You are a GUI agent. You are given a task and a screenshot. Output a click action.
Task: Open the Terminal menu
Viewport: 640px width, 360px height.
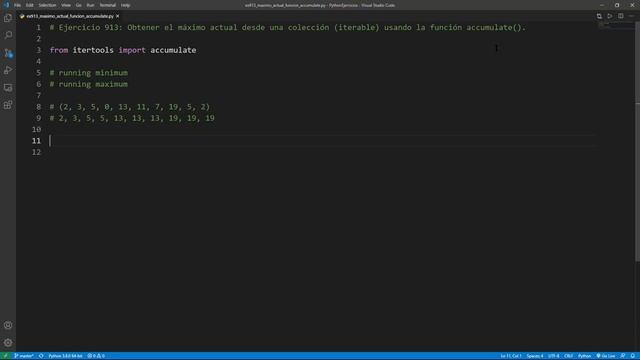point(108,5)
